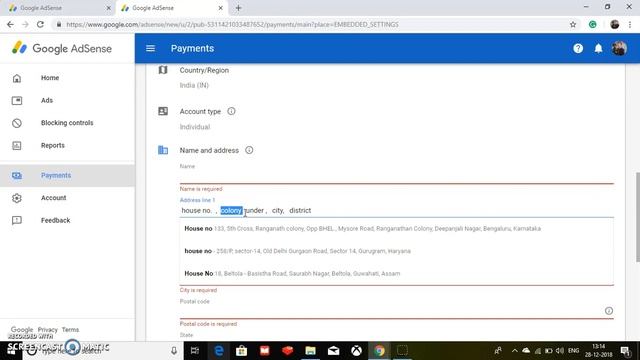Select the Gurugram, Haryana address suggestion
Screen dimensions: 640x360
396,251
